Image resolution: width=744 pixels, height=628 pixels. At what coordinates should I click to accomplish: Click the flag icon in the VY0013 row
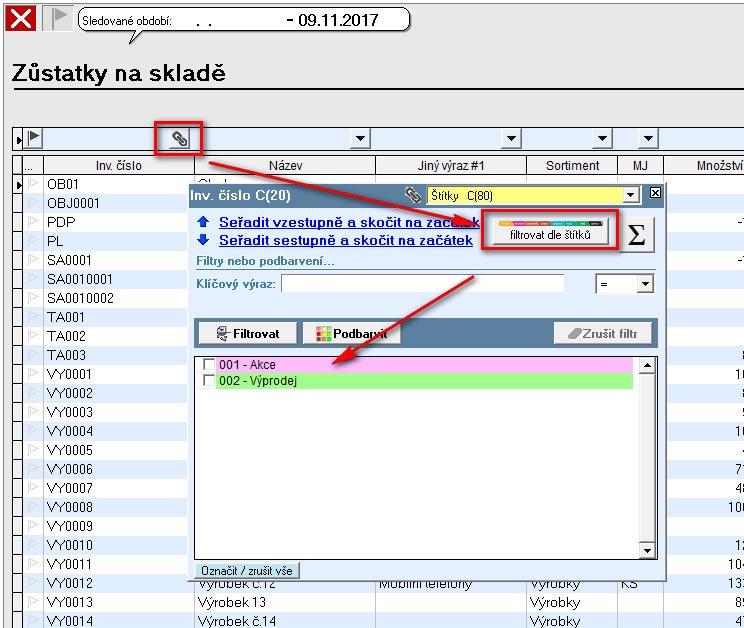(x=33, y=601)
